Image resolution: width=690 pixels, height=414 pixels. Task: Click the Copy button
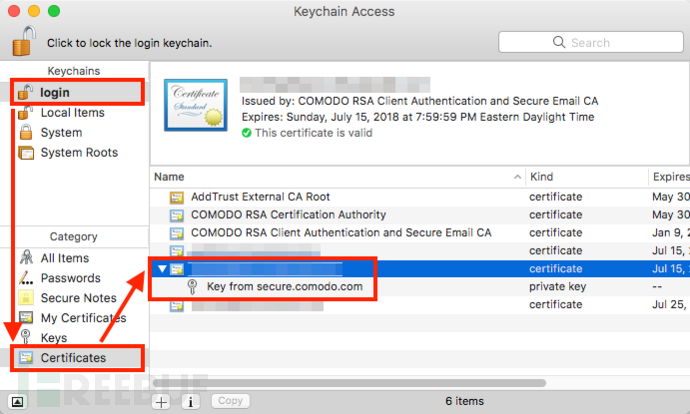231,401
